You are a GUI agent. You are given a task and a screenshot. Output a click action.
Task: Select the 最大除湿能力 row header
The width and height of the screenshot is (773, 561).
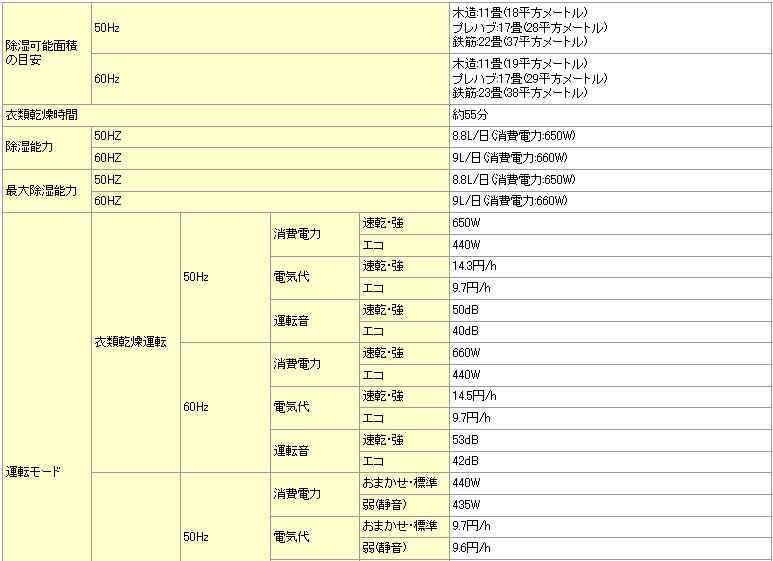point(47,191)
